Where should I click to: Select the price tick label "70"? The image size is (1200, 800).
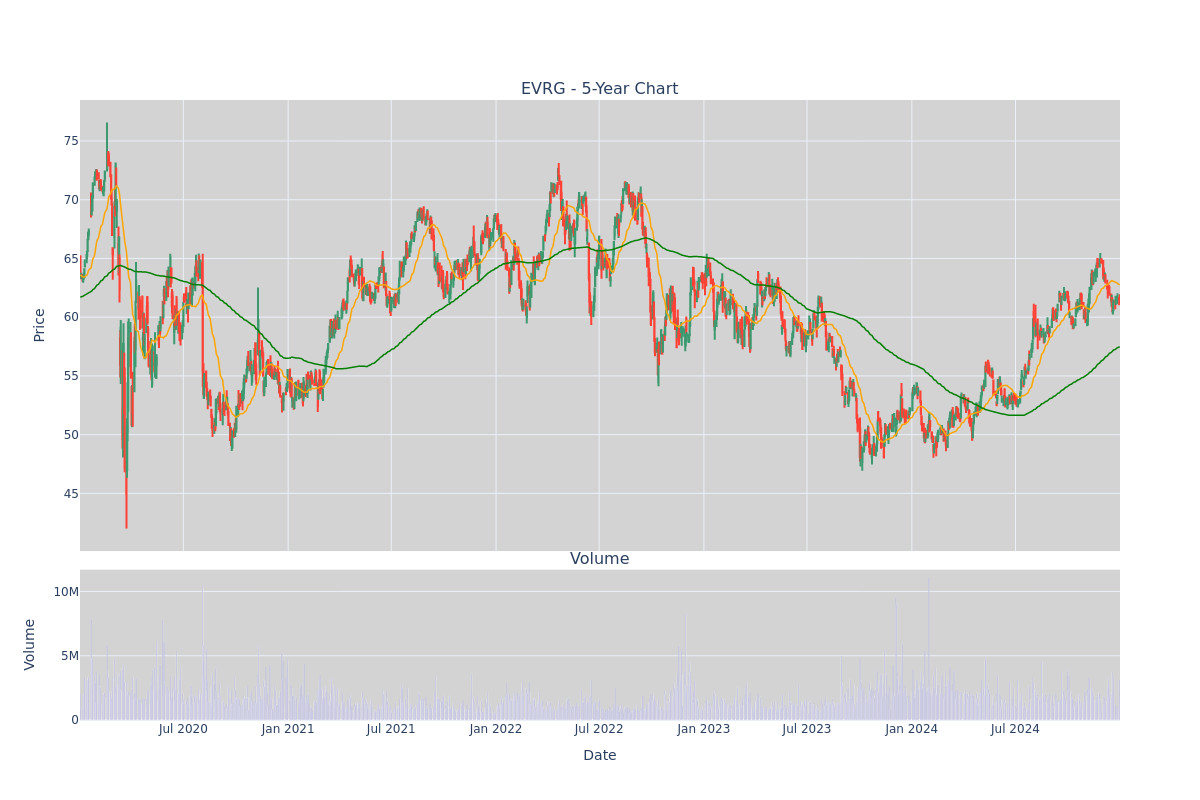pos(70,200)
